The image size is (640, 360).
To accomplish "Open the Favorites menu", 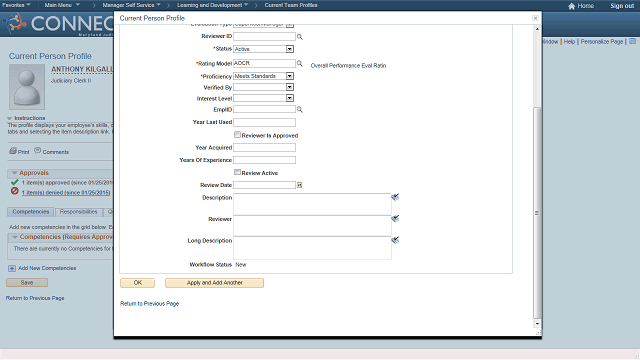I will click(x=16, y=5).
